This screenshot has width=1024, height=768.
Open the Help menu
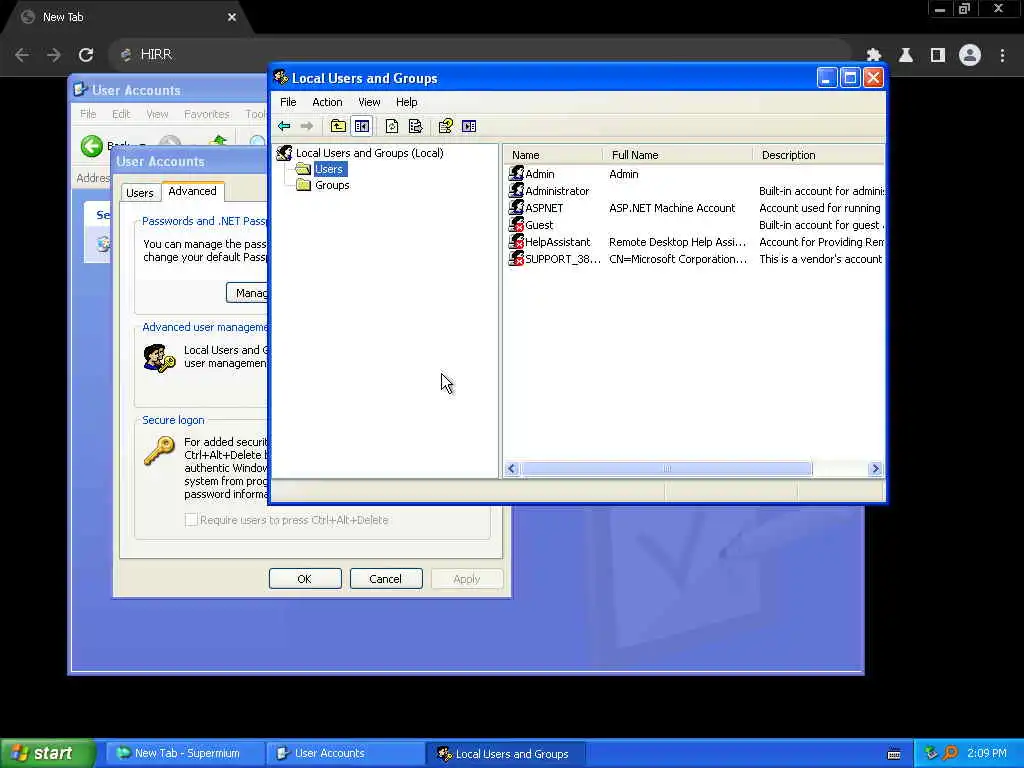pos(406,102)
